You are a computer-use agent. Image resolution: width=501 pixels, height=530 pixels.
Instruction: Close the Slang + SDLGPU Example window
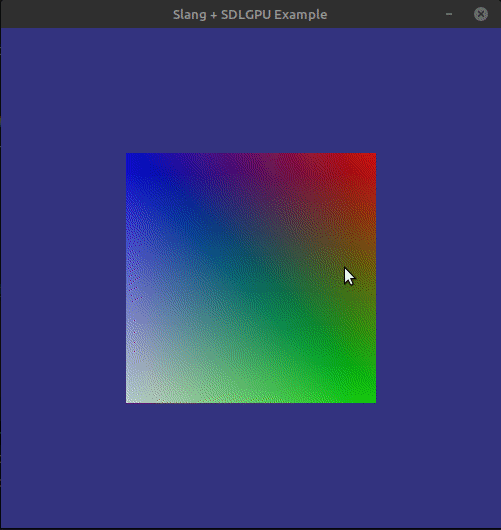481,14
